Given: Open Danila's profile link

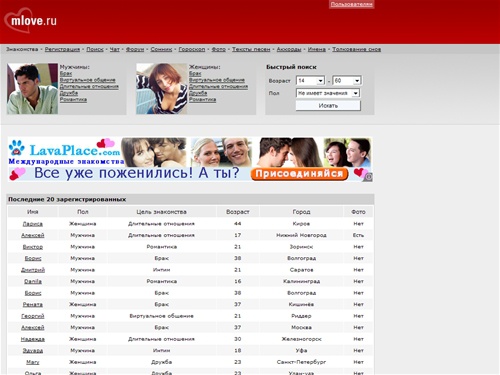Looking at the screenshot, I should coord(33,281).
